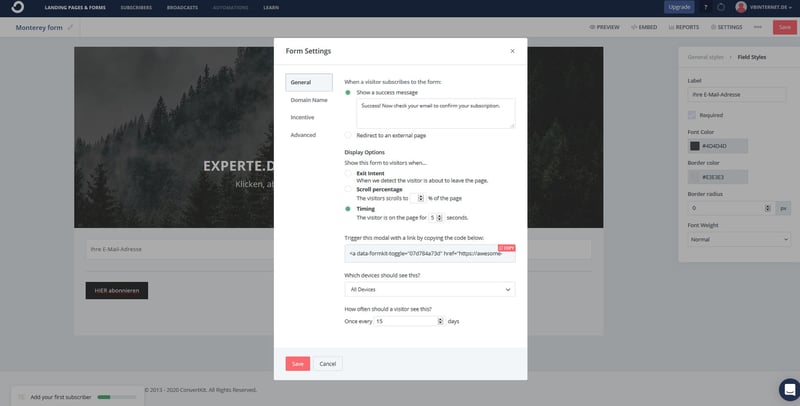The image size is (800, 406).
Task: Click the Upgrade button
Action: tap(679, 7)
